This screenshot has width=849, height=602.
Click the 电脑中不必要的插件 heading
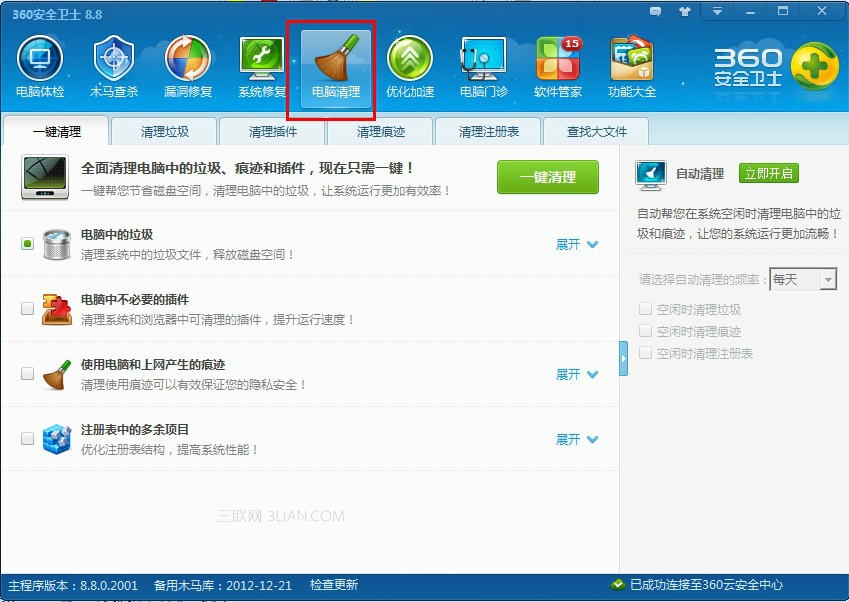click(135, 299)
